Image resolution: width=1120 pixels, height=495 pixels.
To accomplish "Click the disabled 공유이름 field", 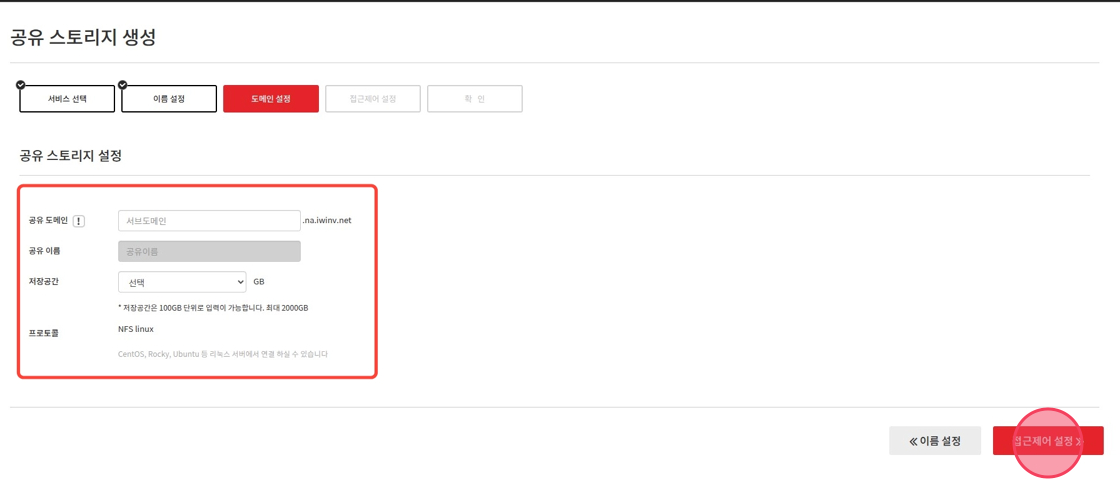I will click(x=209, y=251).
